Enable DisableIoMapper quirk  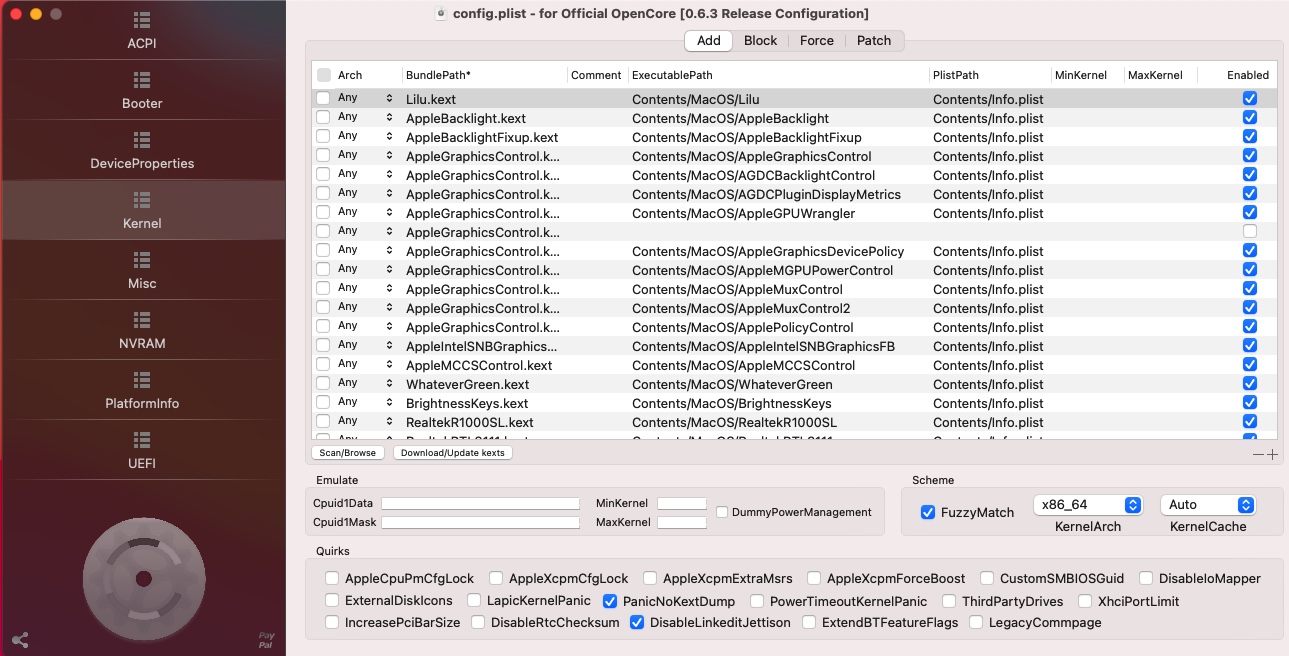tap(1146, 578)
